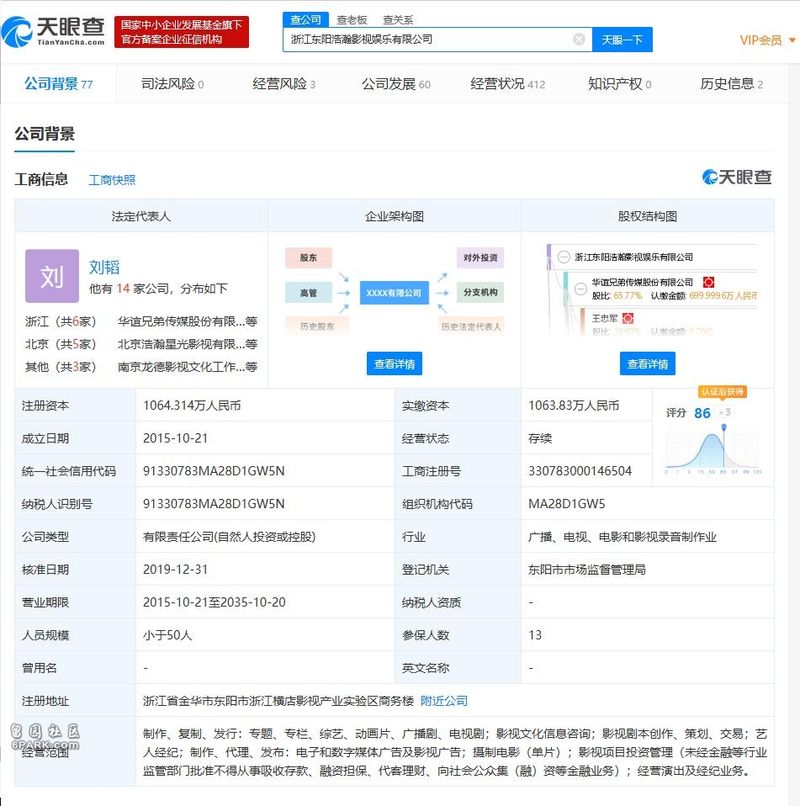Open the 经营风险 tab
The width and height of the screenshot is (800, 806).
[284, 84]
